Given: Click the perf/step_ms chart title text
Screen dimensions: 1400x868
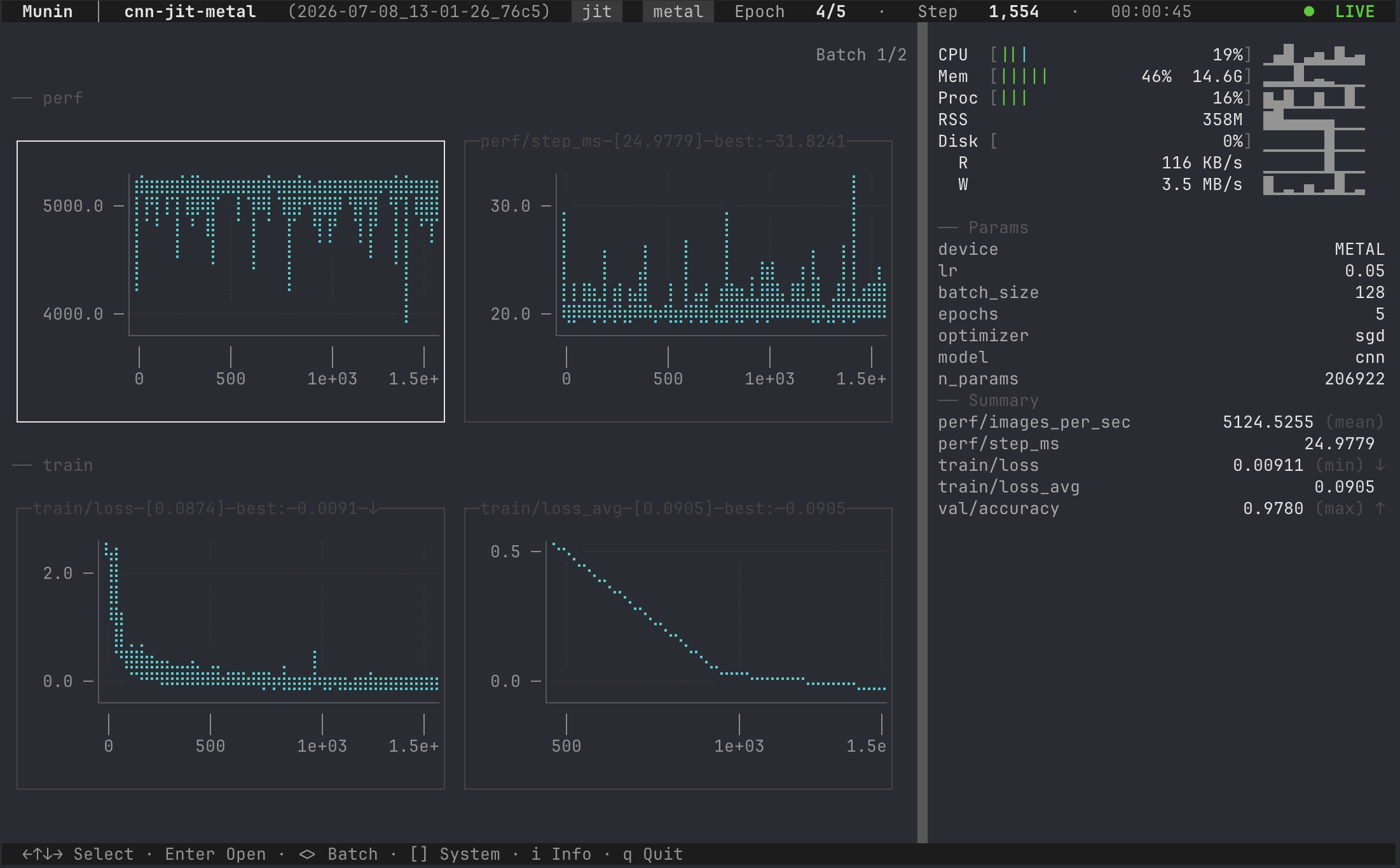Looking at the screenshot, I should (x=663, y=141).
